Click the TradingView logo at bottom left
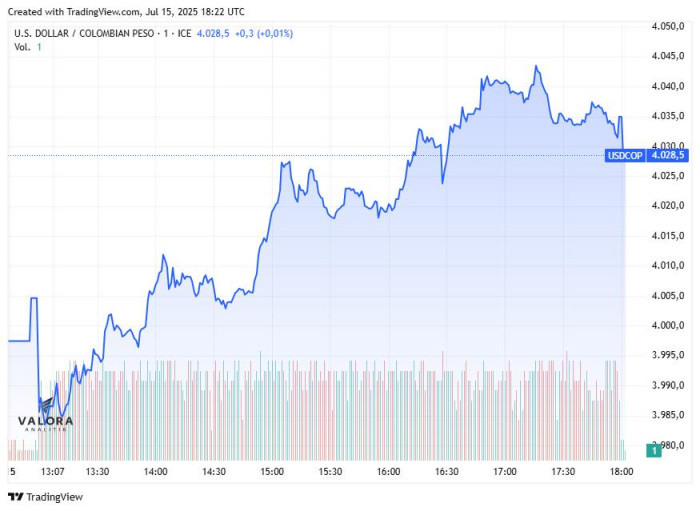Screen dimensions: 700x511 pos(46,497)
